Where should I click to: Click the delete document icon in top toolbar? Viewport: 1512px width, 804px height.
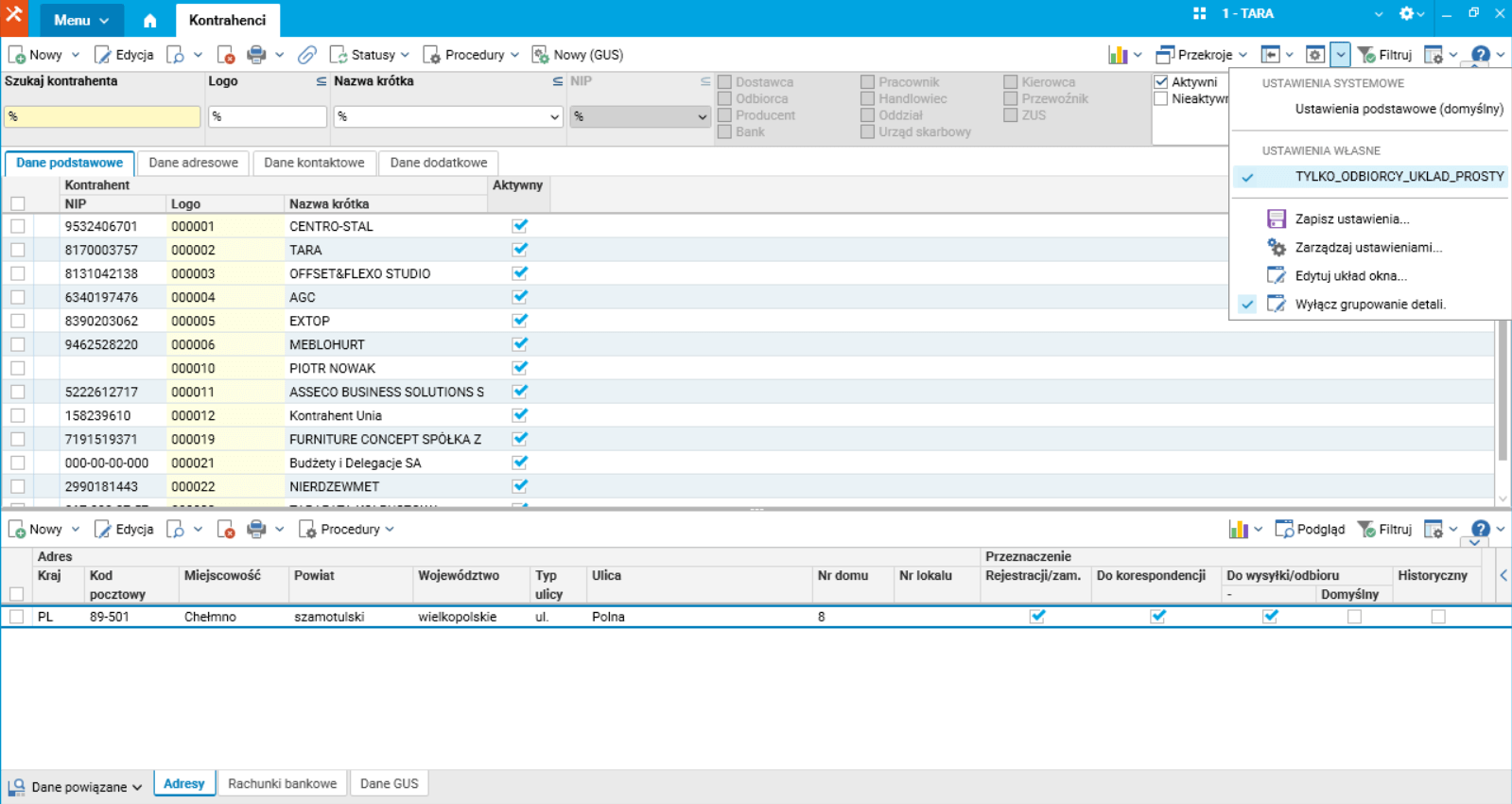click(x=226, y=55)
